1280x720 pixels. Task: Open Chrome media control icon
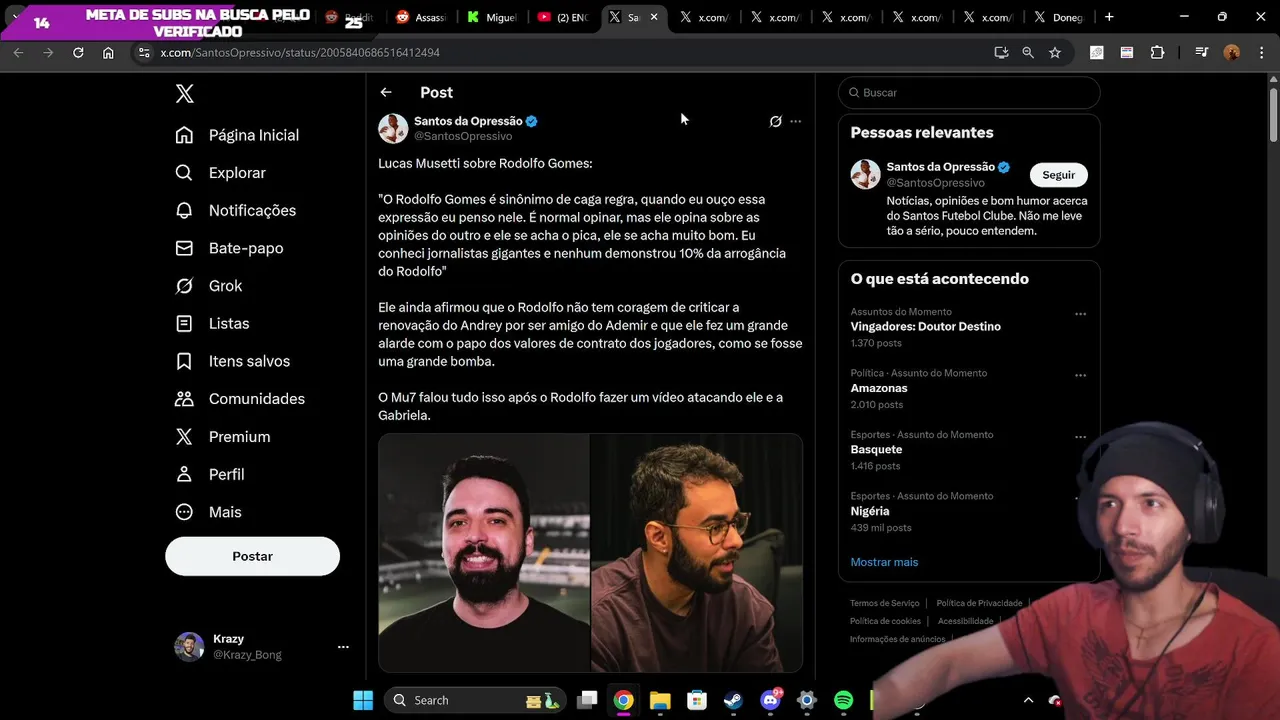(1202, 52)
